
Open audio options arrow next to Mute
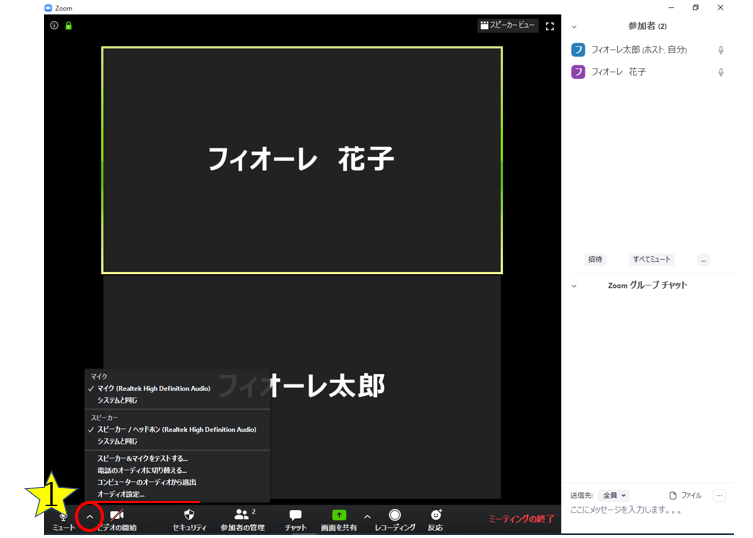(x=90, y=517)
